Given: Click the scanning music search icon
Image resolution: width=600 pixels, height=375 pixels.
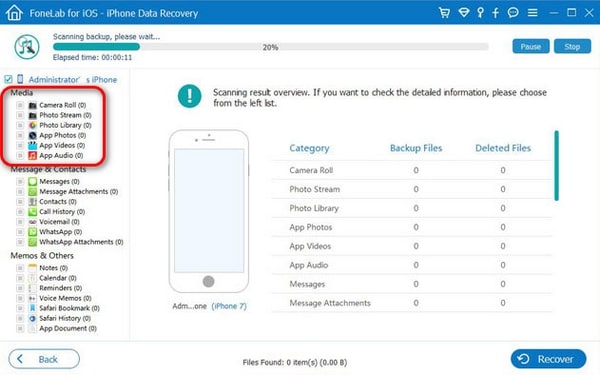Looking at the screenshot, I should tap(27, 47).
